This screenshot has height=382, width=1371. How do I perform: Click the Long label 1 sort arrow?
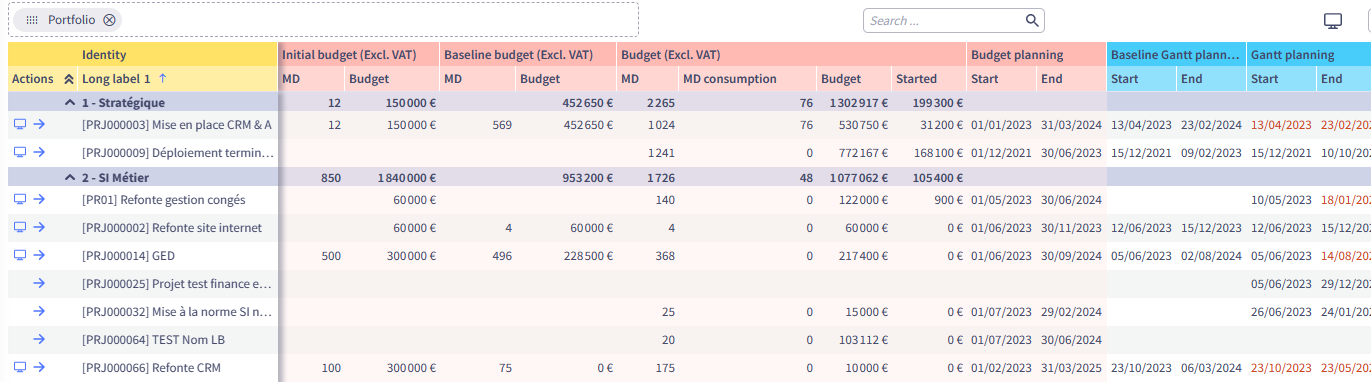click(x=162, y=79)
